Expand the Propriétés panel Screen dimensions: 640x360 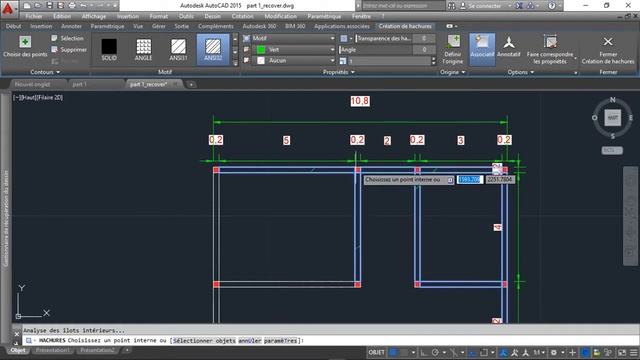338,72
